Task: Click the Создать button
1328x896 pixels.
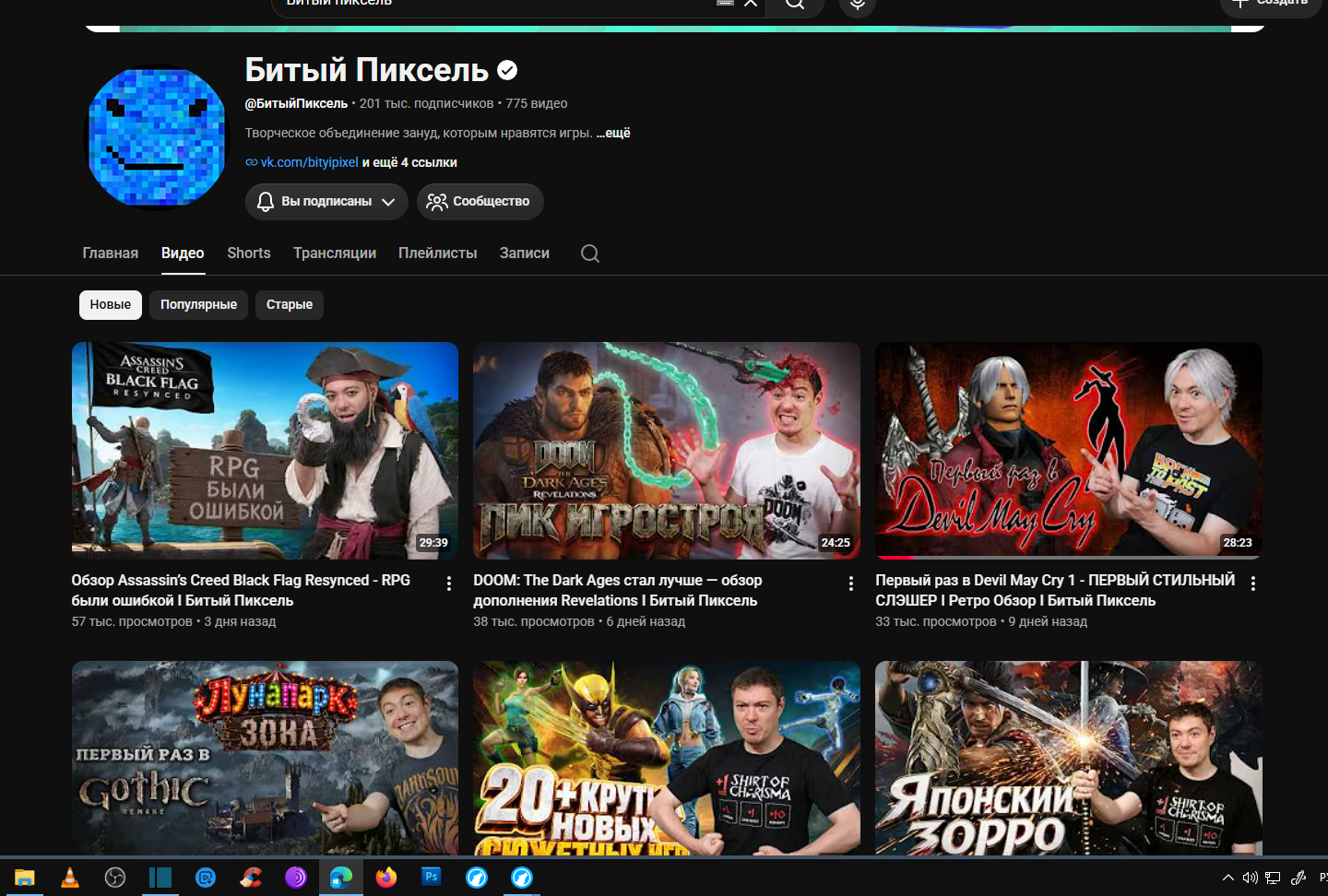Action: click(x=1271, y=4)
